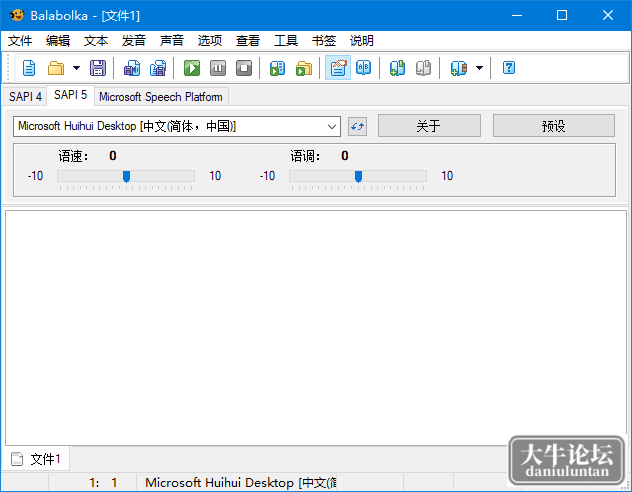Close the Balabolka window
Image resolution: width=632 pixels, height=492 pixels.
pyautogui.click(x=608, y=15)
